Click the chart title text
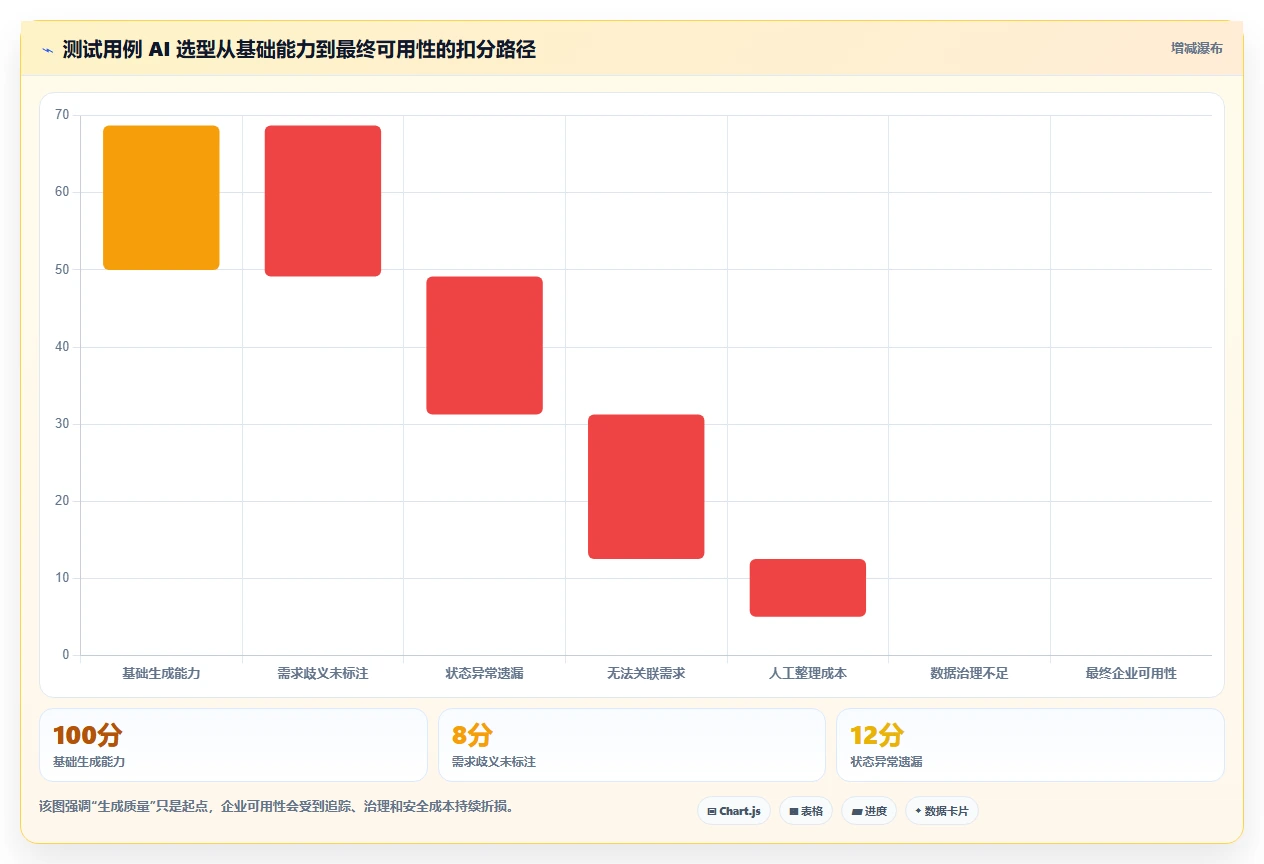Image resolution: width=1264 pixels, height=864 pixels. point(299,50)
